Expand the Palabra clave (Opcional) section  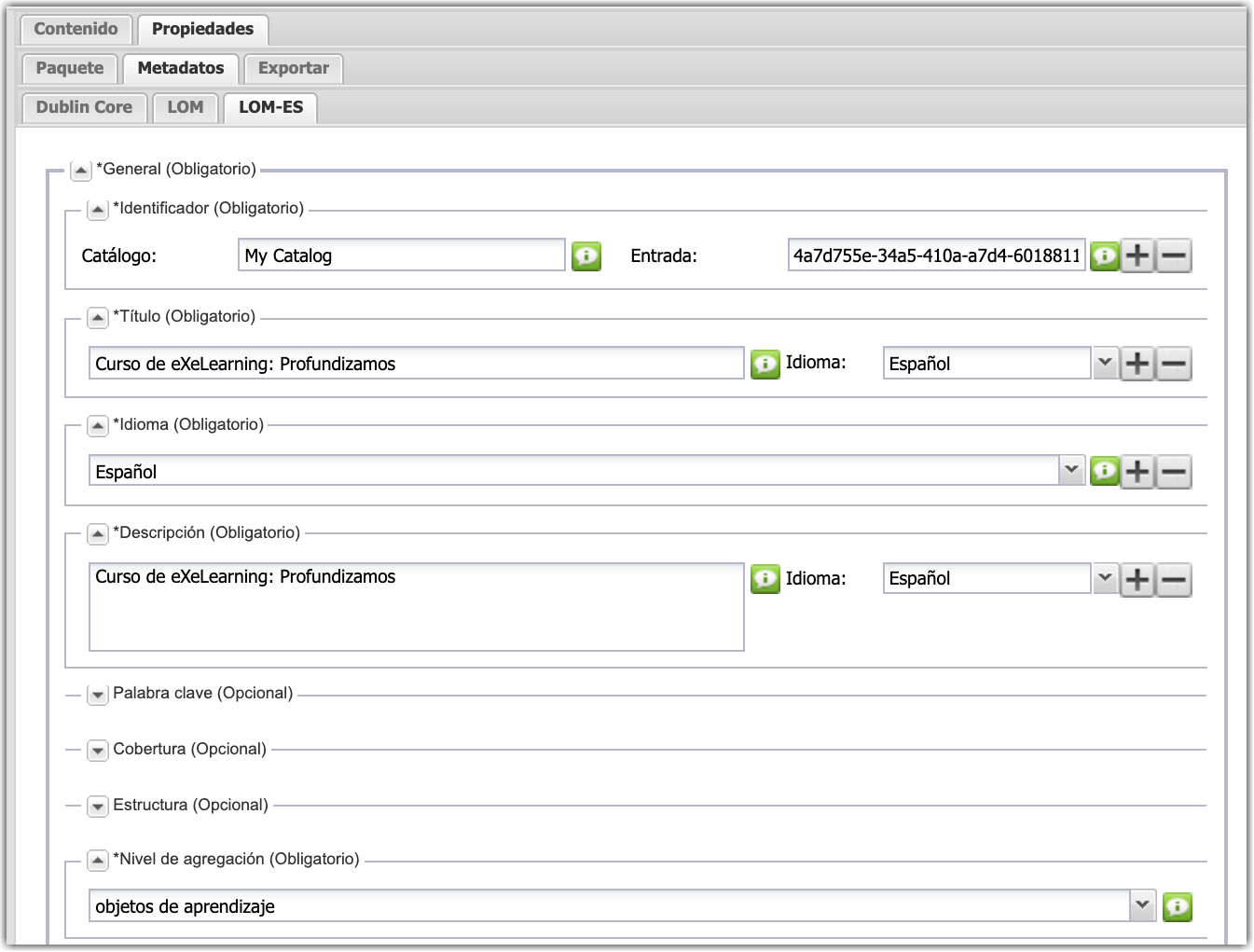98,695
